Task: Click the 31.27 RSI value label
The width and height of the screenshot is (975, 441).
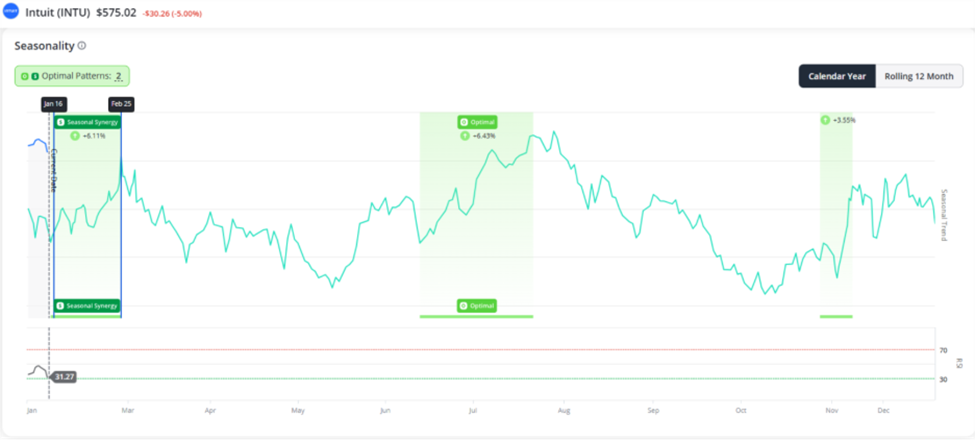Action: point(64,377)
